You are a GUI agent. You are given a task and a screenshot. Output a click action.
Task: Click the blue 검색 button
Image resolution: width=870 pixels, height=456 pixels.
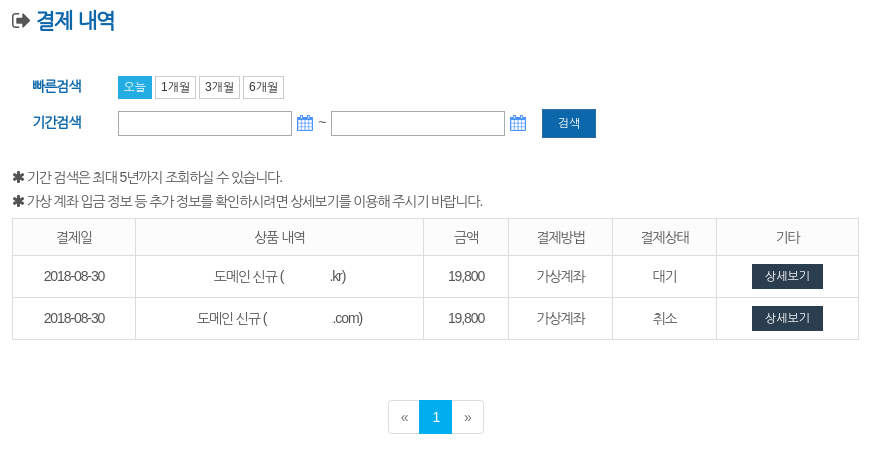pos(569,123)
